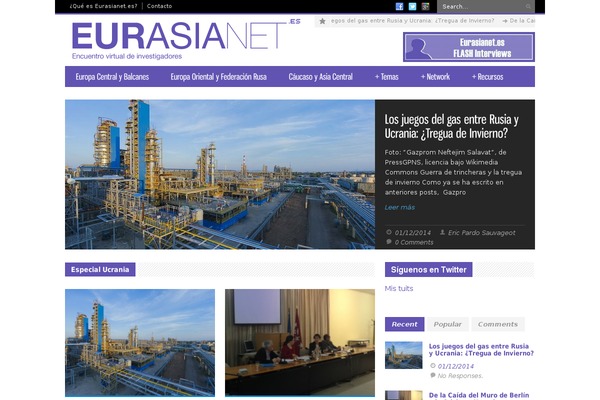The width and height of the screenshot is (600, 400).
Task: Open the '0 Comments' link
Action: pos(414,242)
